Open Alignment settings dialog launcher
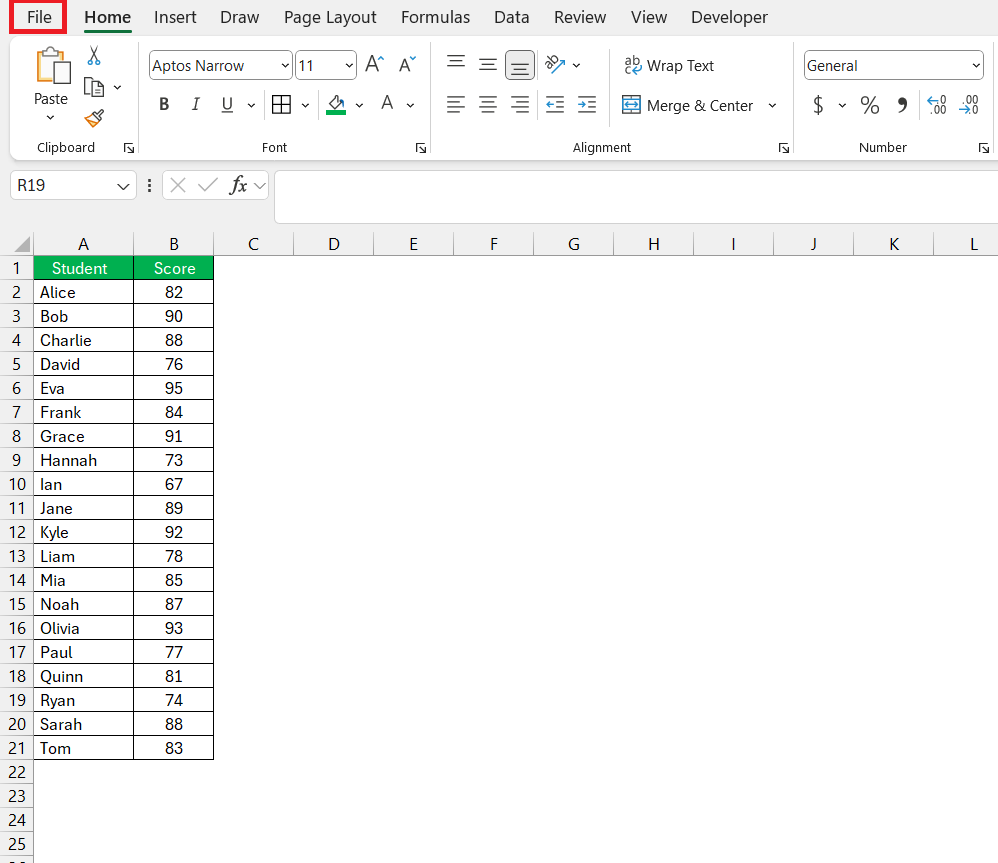Viewport: 998px width, 863px height. pos(784,148)
